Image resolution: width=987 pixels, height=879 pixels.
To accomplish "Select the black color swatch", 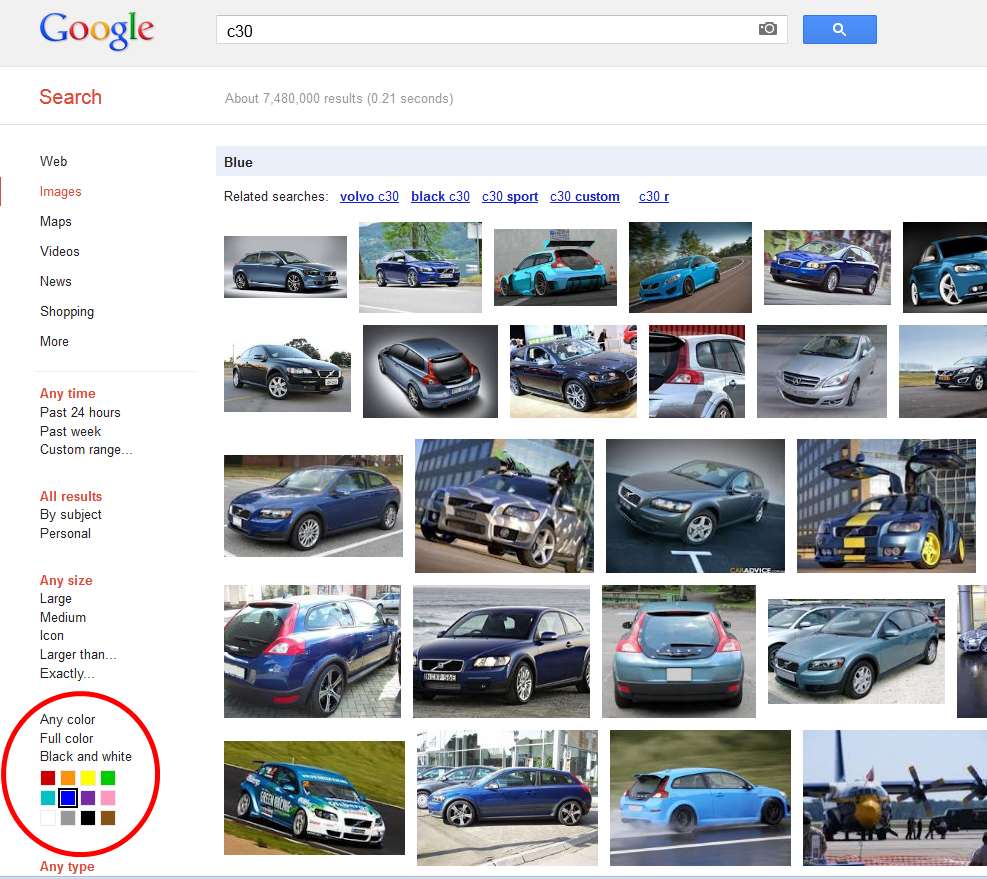I will click(88, 818).
